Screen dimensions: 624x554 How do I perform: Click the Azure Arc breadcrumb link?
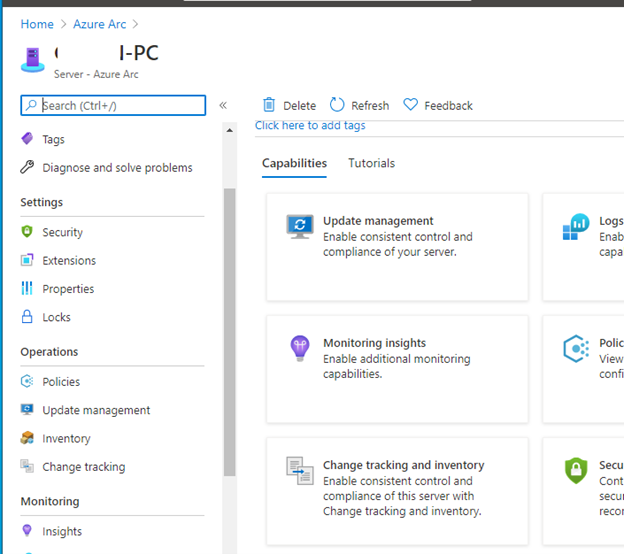tap(100, 24)
